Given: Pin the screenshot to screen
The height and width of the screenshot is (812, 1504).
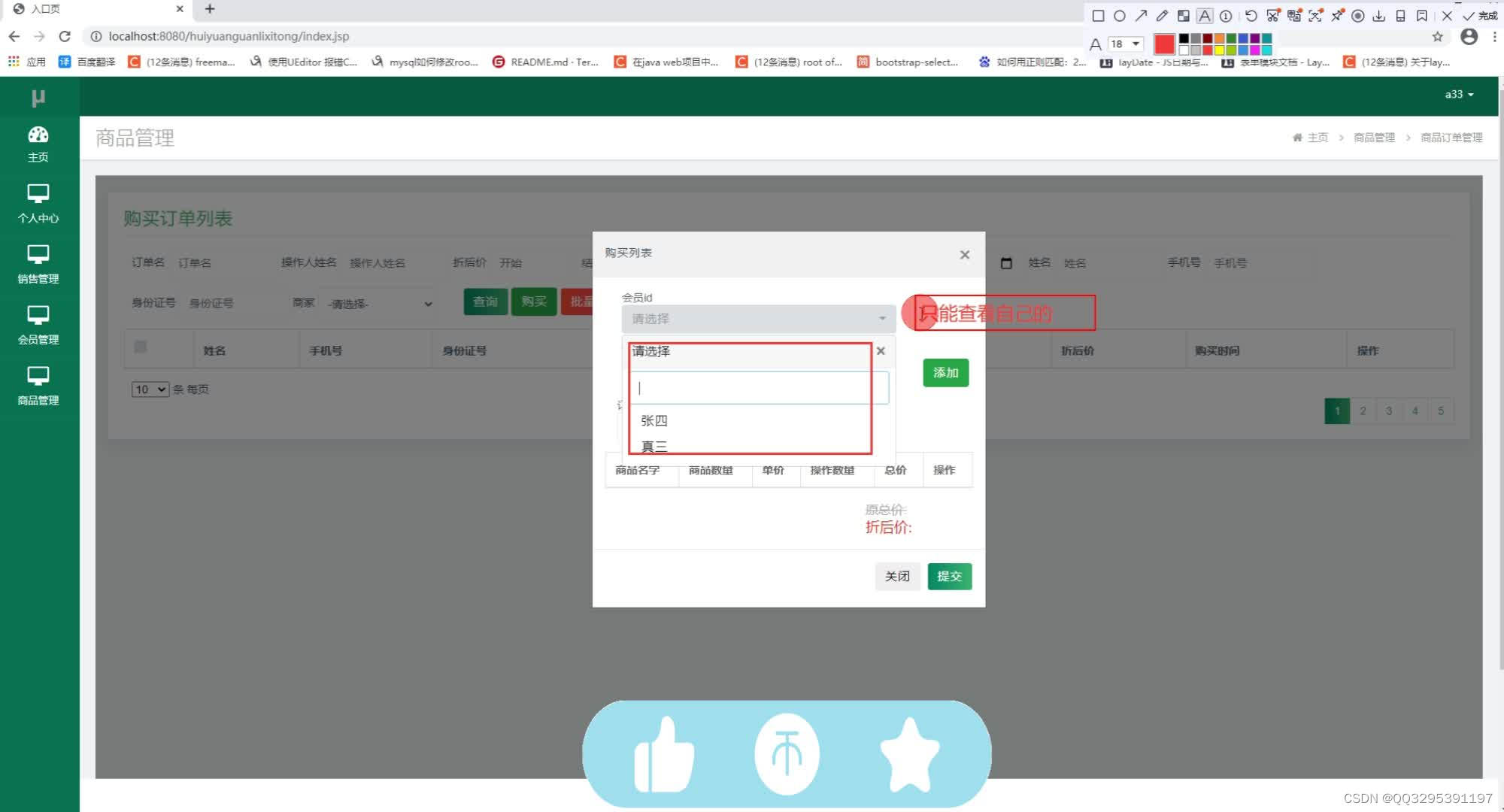Looking at the screenshot, I should (1337, 16).
